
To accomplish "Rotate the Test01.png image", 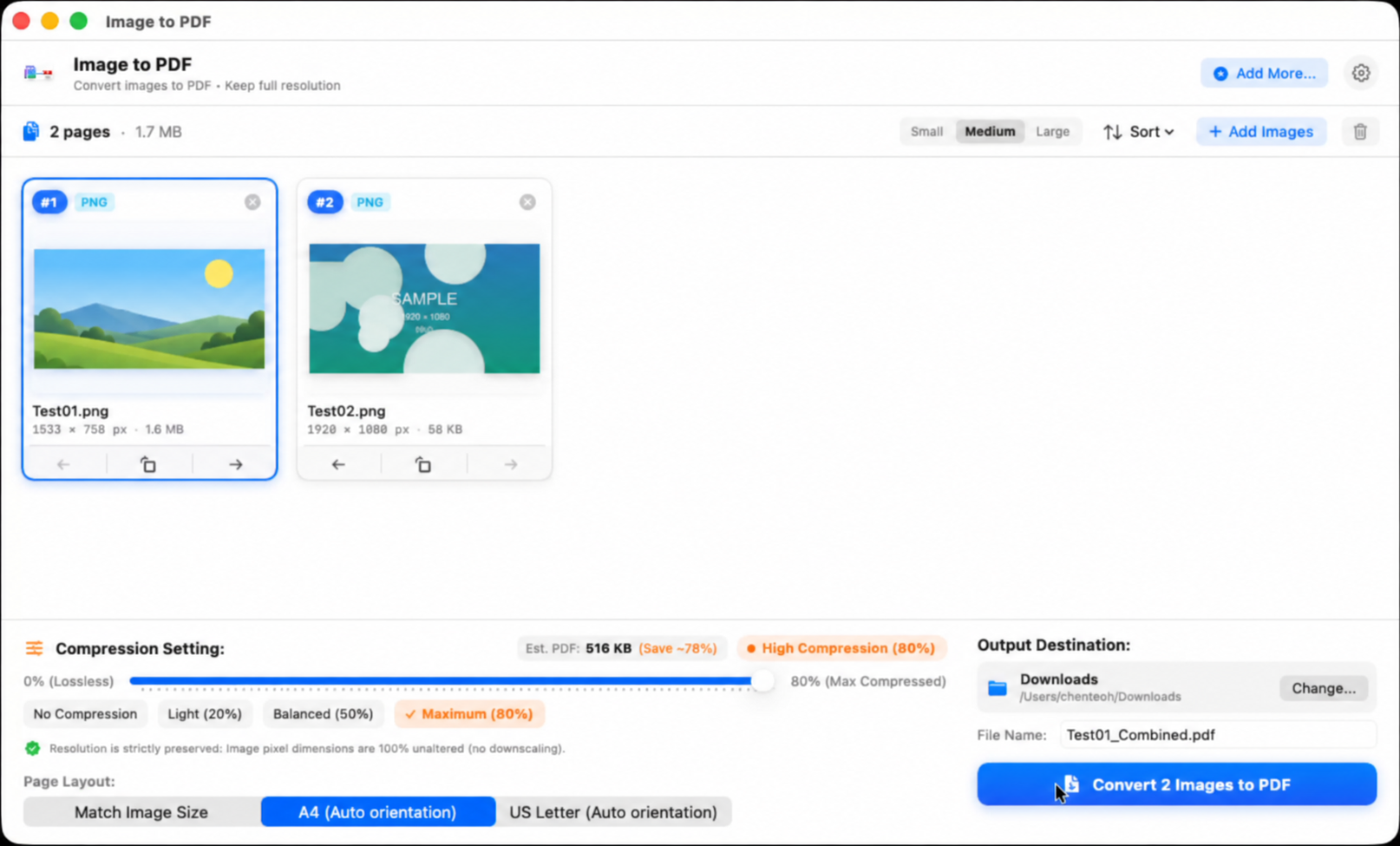I will [x=148, y=465].
